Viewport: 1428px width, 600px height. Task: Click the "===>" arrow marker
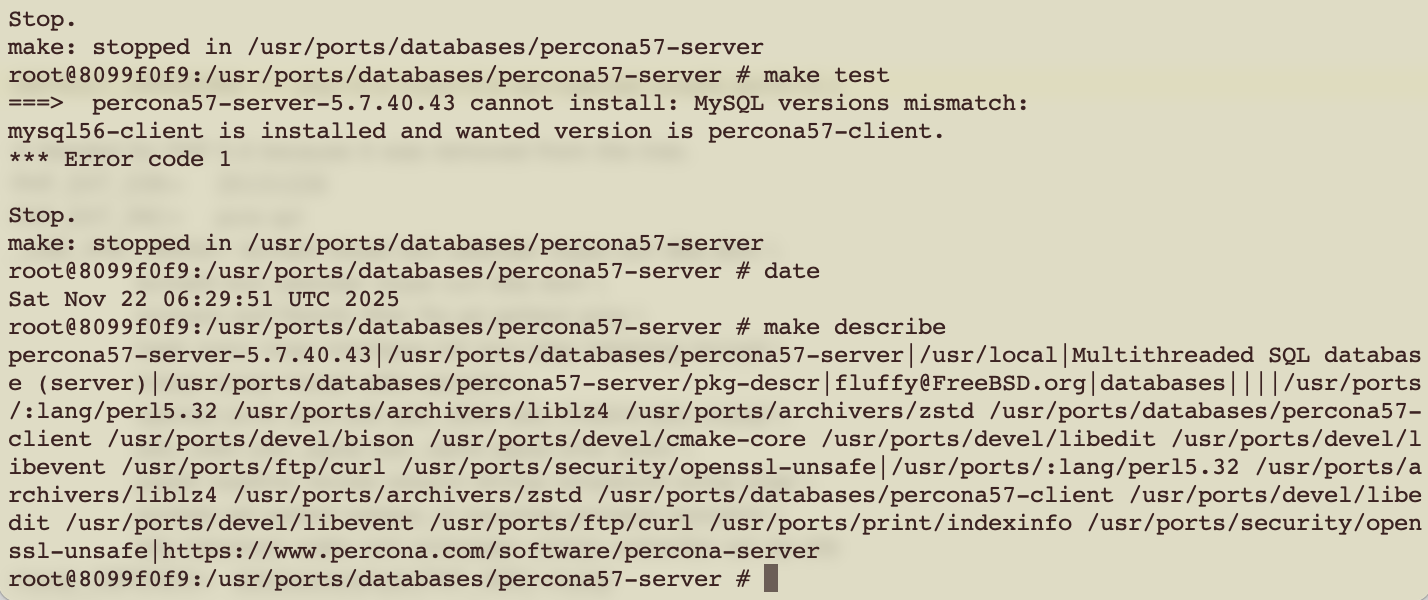[x=36, y=103]
